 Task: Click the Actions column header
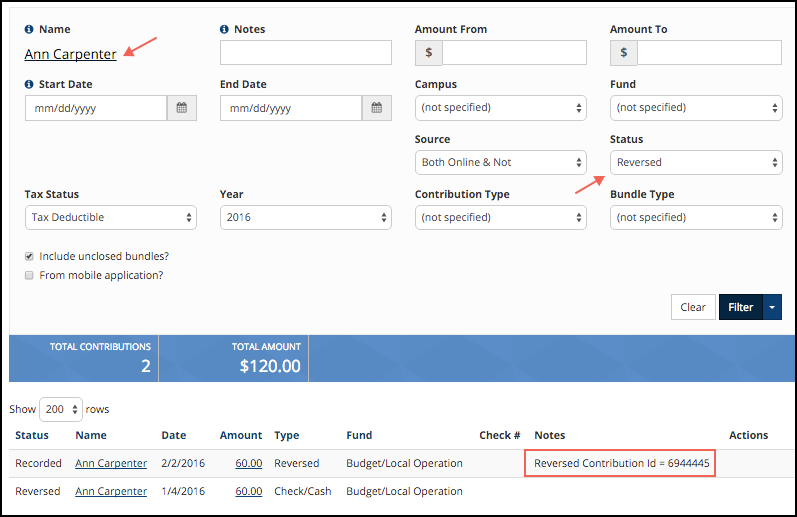coord(748,435)
